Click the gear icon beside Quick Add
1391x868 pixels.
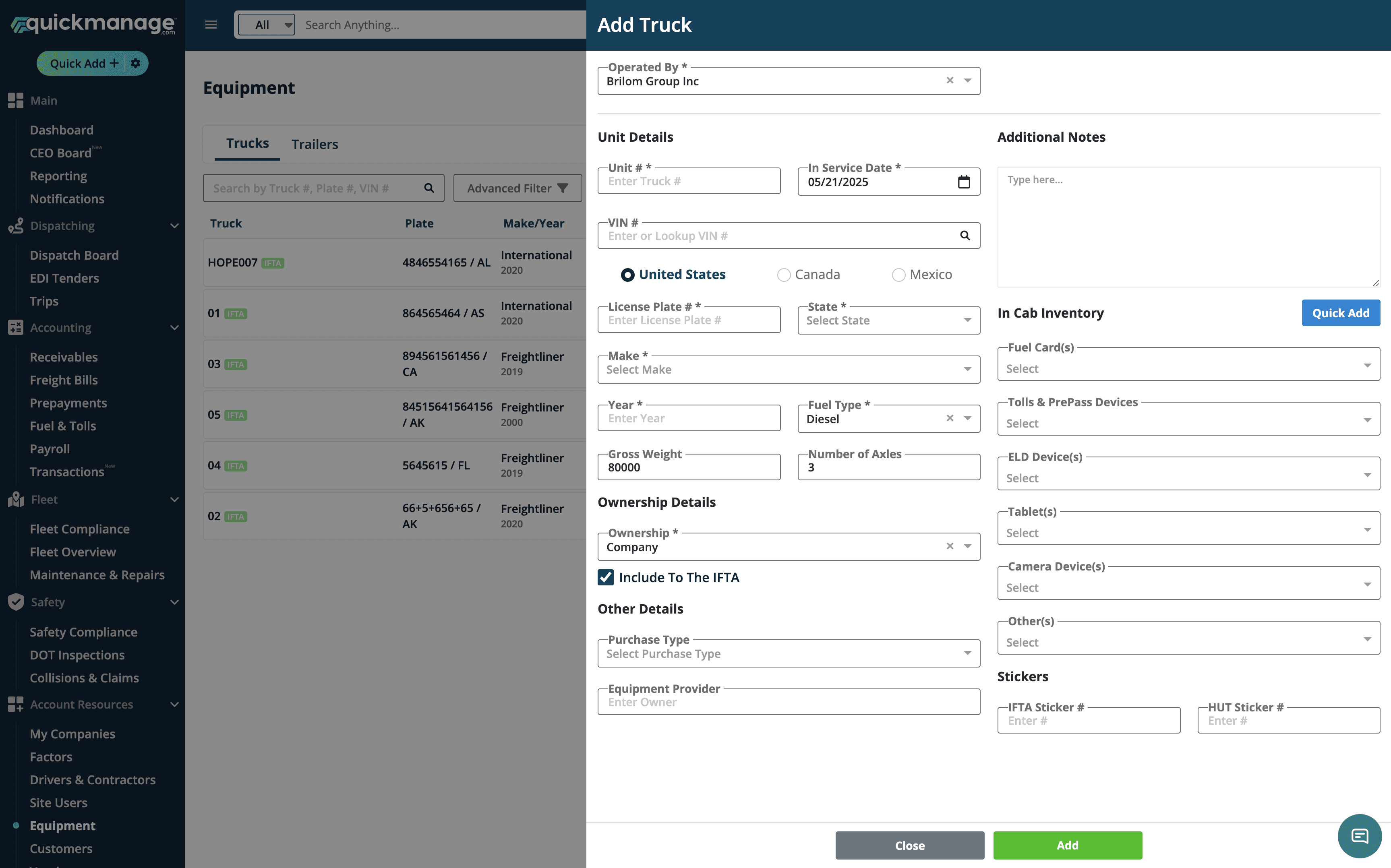[x=135, y=63]
